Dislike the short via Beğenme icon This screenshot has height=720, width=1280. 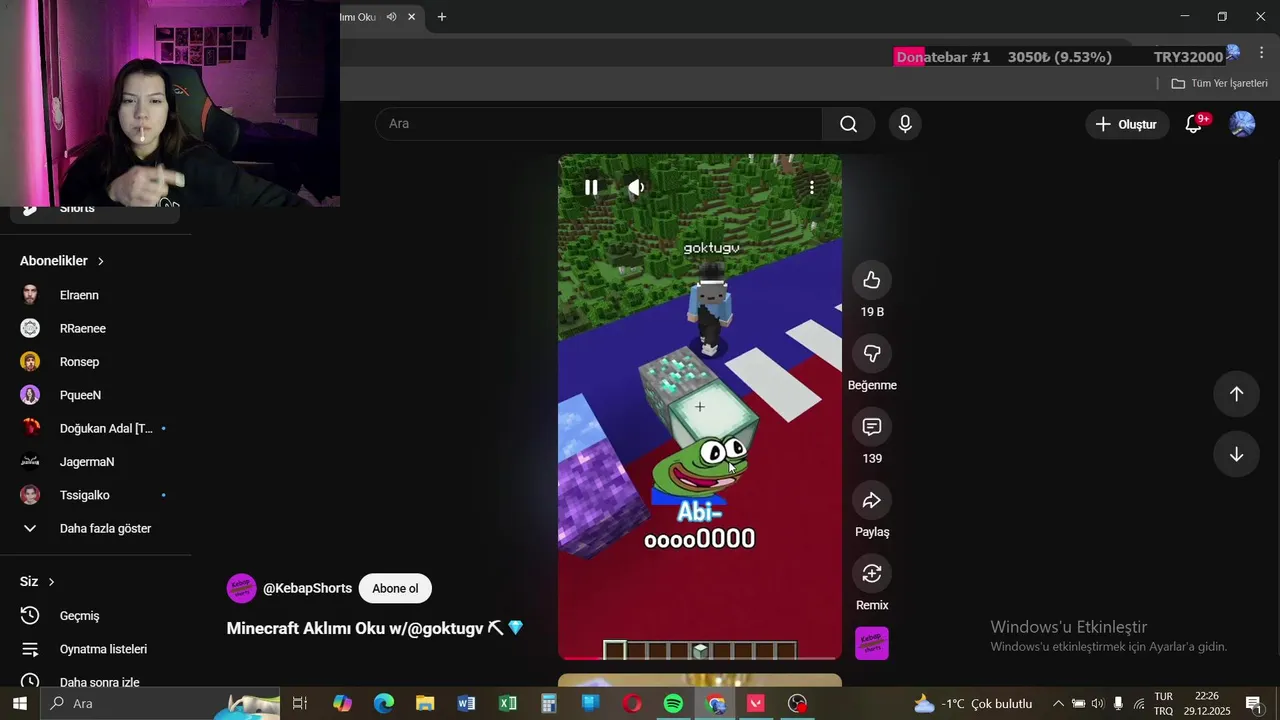[x=872, y=353]
